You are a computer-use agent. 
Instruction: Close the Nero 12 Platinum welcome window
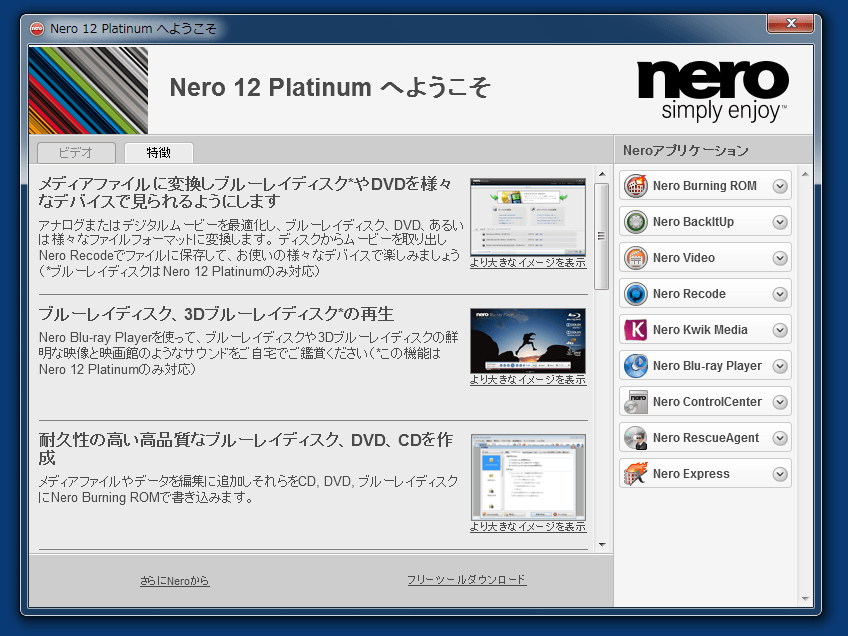(x=791, y=23)
